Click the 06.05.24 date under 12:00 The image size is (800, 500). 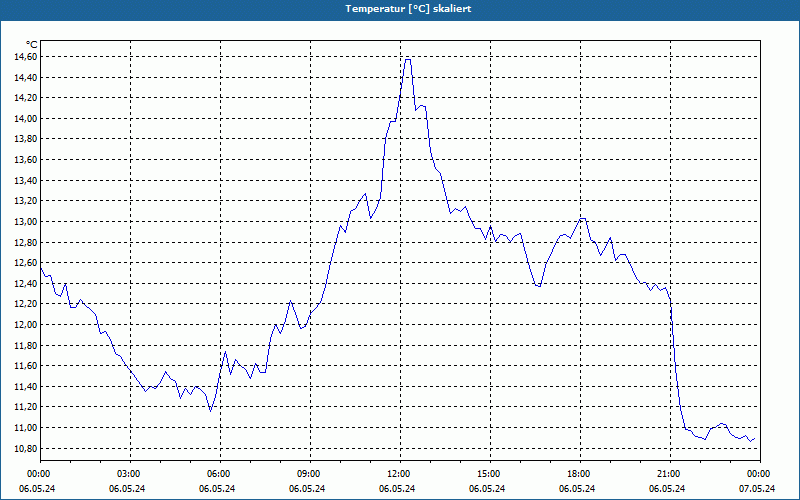[397, 489]
